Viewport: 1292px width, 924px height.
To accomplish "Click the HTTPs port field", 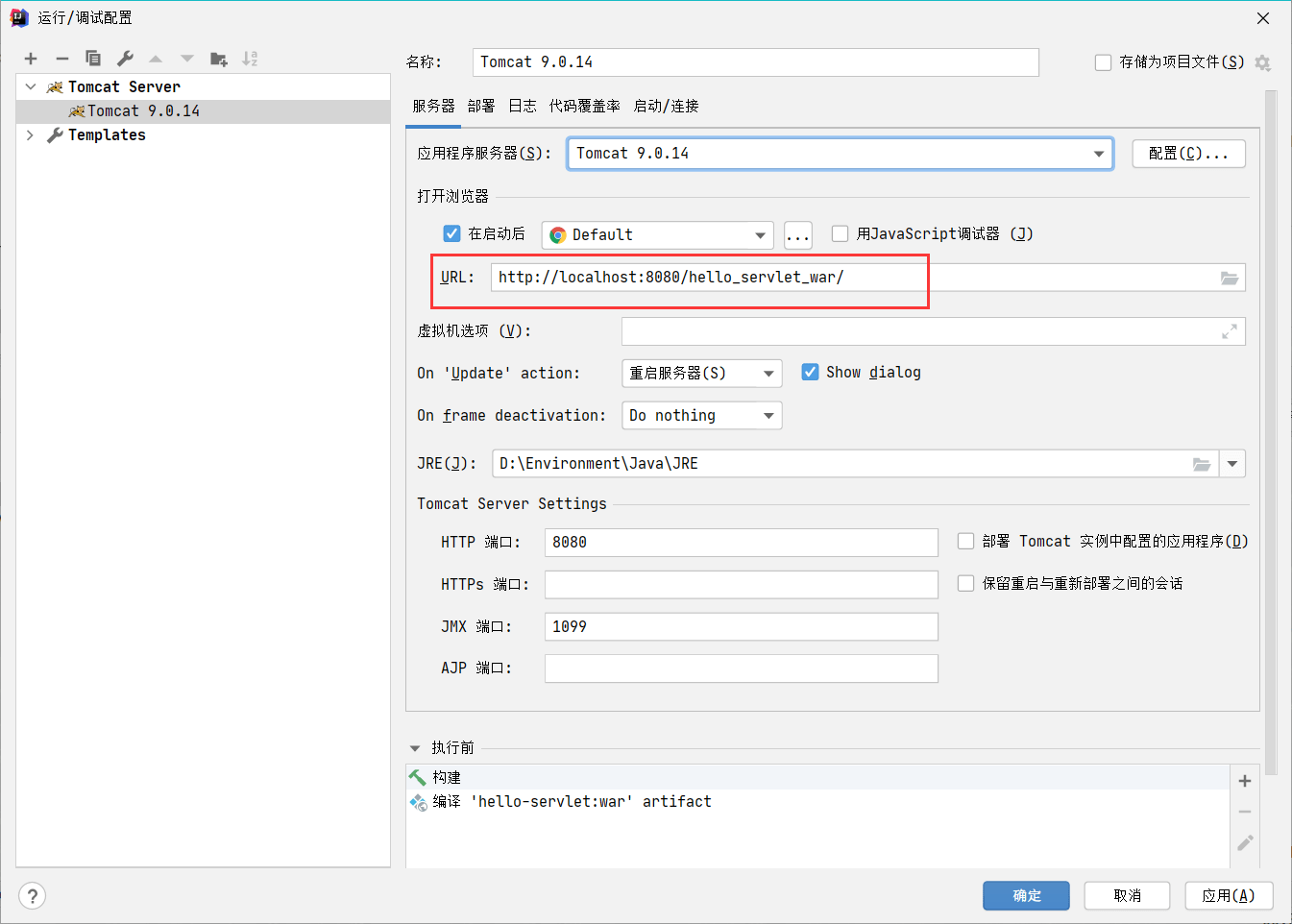I will coord(742,585).
